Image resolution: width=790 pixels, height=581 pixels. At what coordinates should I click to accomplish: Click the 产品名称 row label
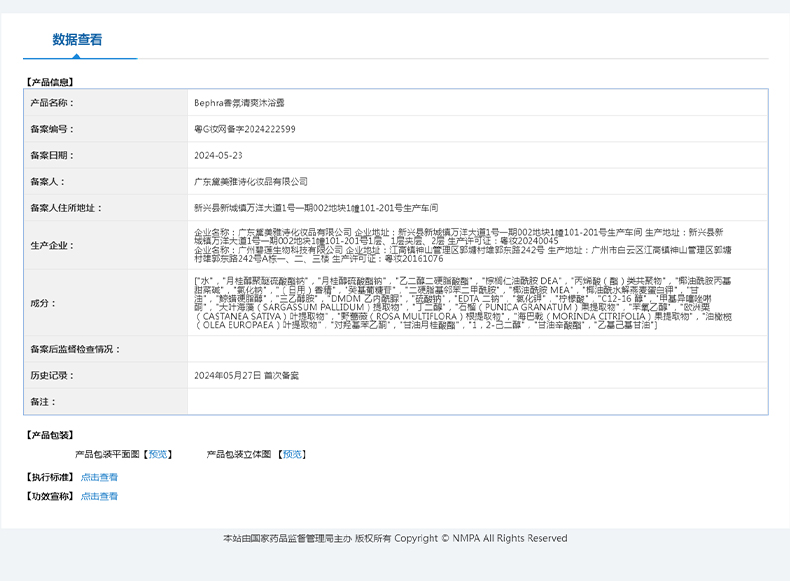[52, 102]
